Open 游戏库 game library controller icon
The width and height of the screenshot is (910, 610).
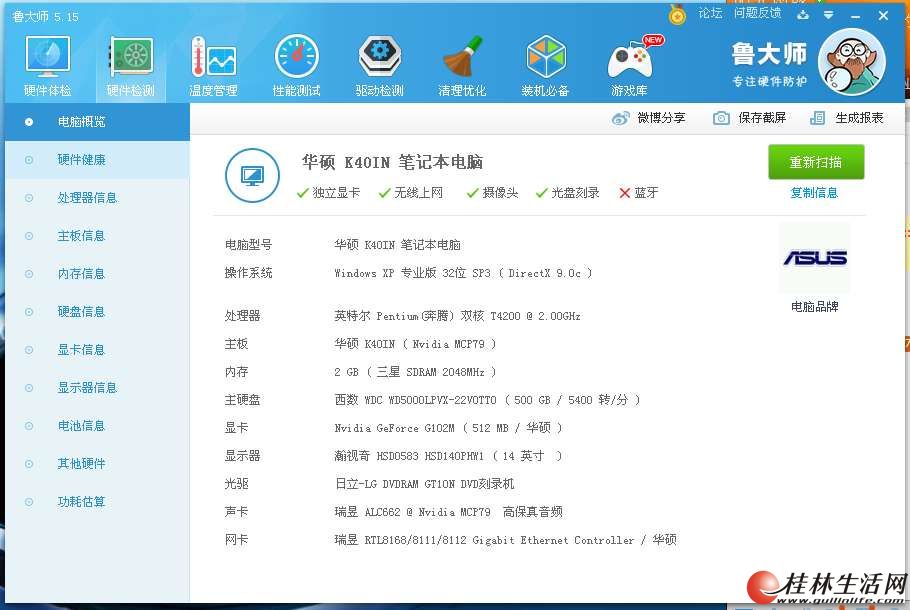tap(630, 59)
